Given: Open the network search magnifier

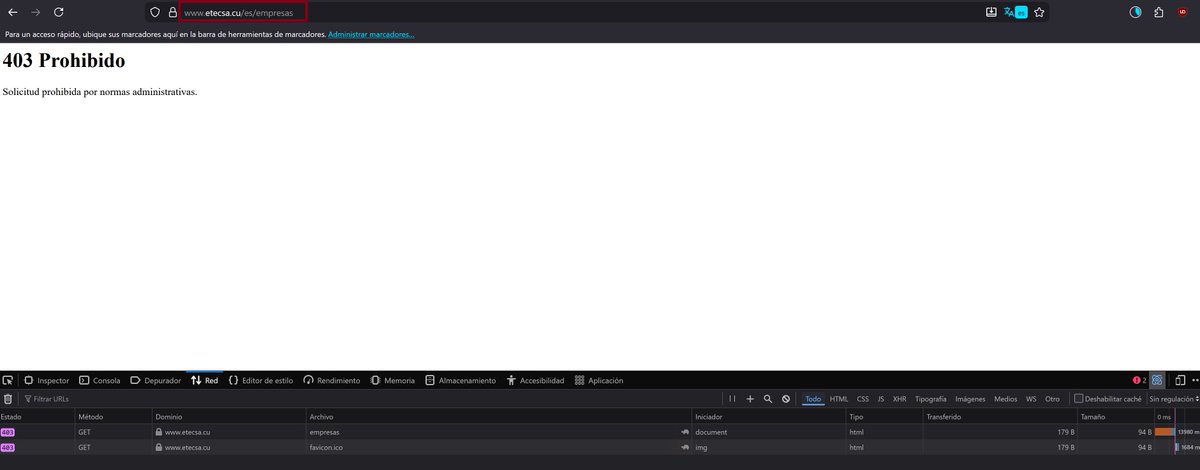Looking at the screenshot, I should 768,398.
